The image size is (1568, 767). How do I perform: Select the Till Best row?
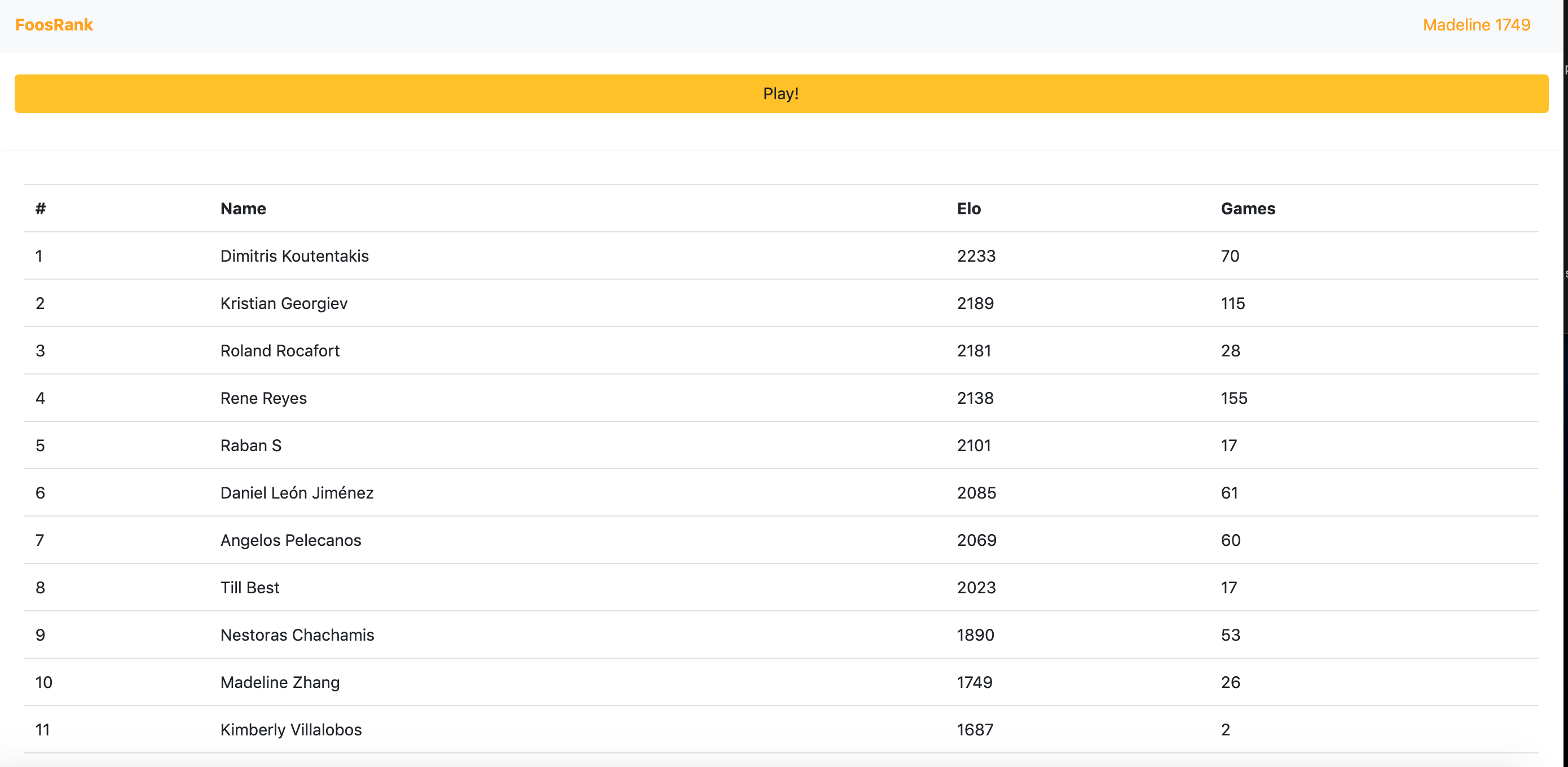[x=249, y=588]
